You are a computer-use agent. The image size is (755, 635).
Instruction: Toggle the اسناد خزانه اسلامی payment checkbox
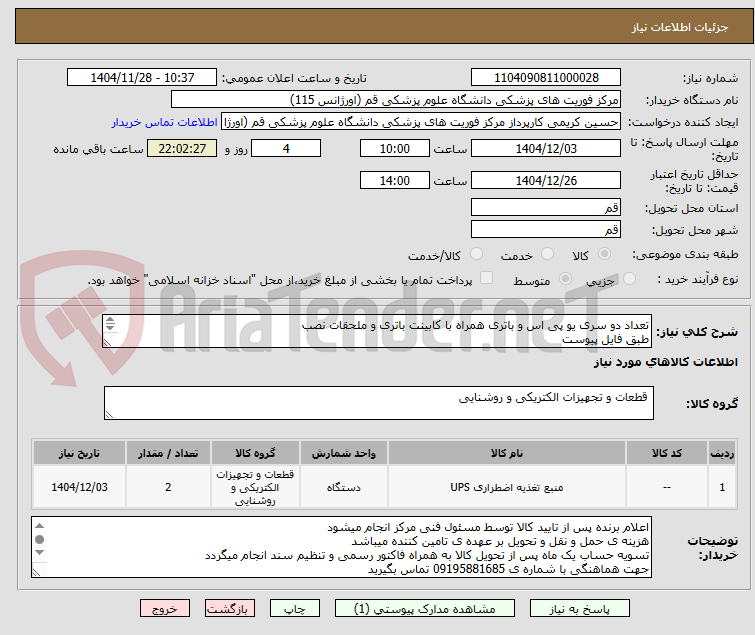pos(487,278)
